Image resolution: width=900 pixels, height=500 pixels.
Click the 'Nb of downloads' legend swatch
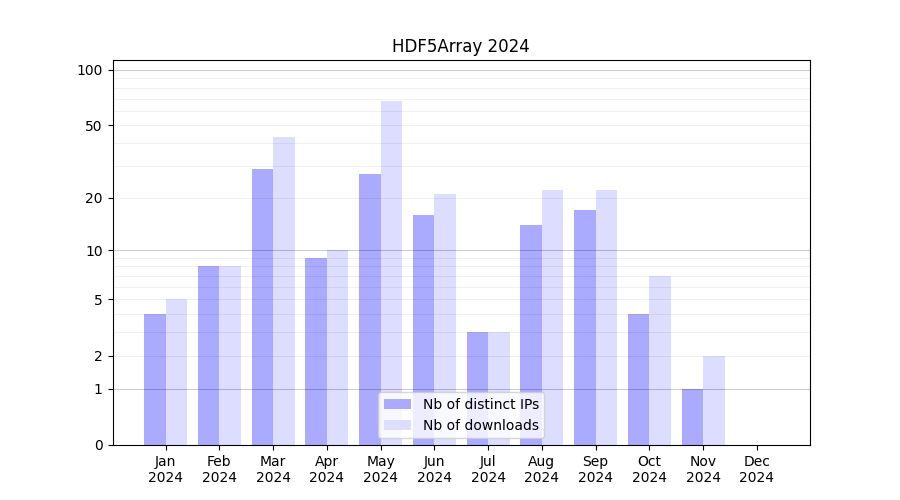[397, 425]
